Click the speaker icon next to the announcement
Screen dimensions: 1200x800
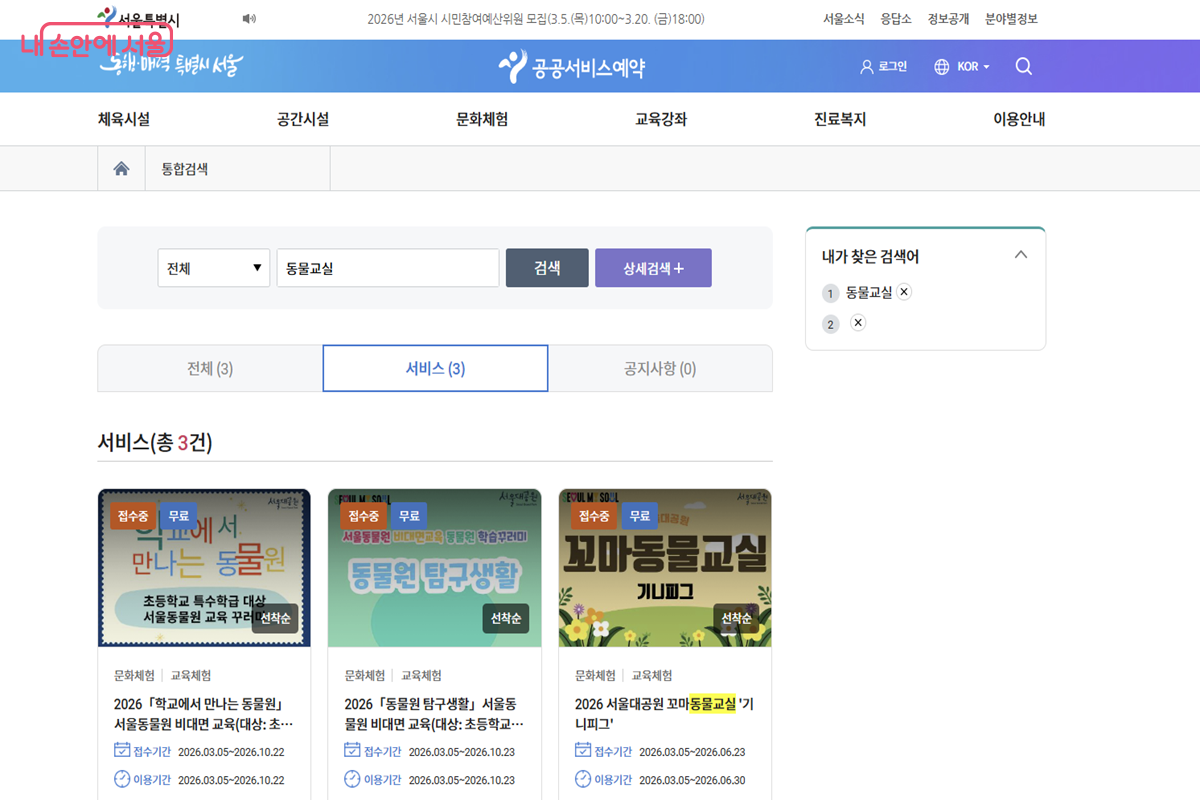249,18
